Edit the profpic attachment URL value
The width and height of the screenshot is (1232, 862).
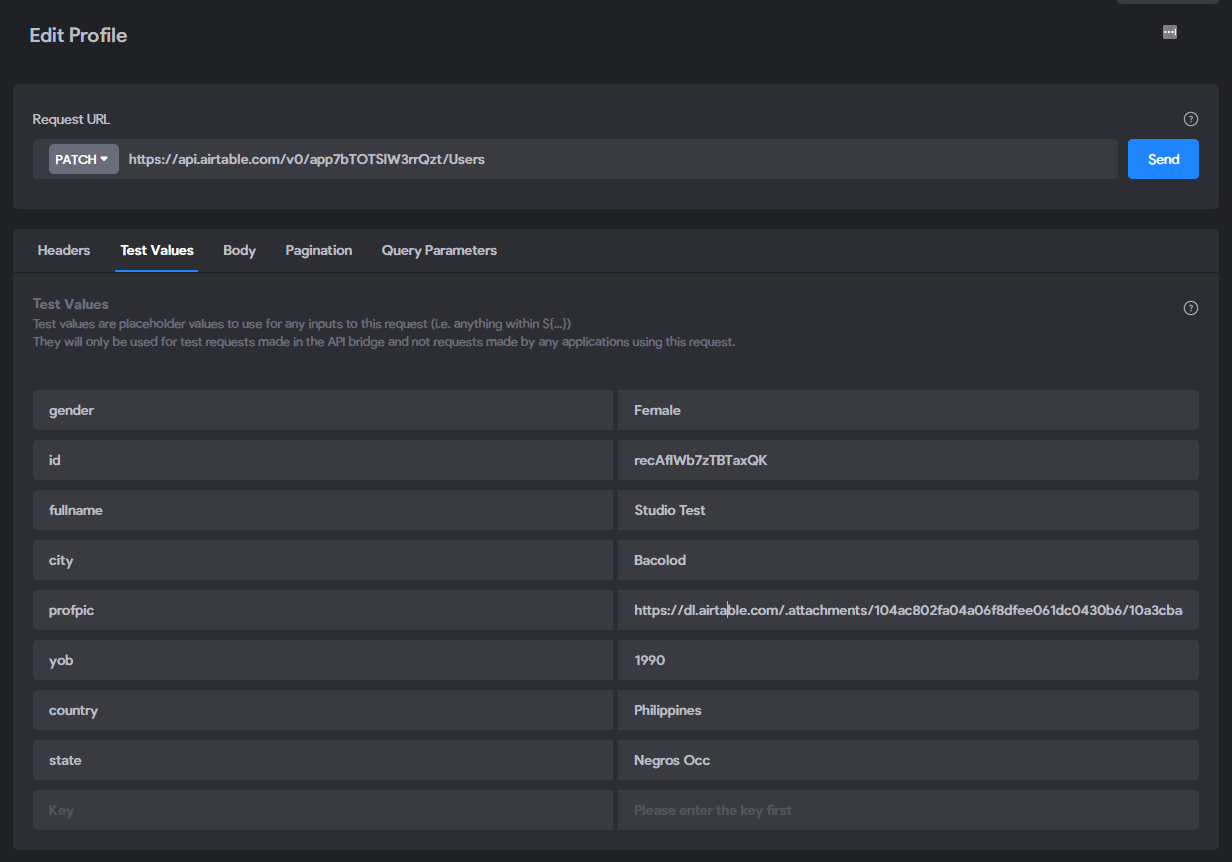click(x=908, y=610)
